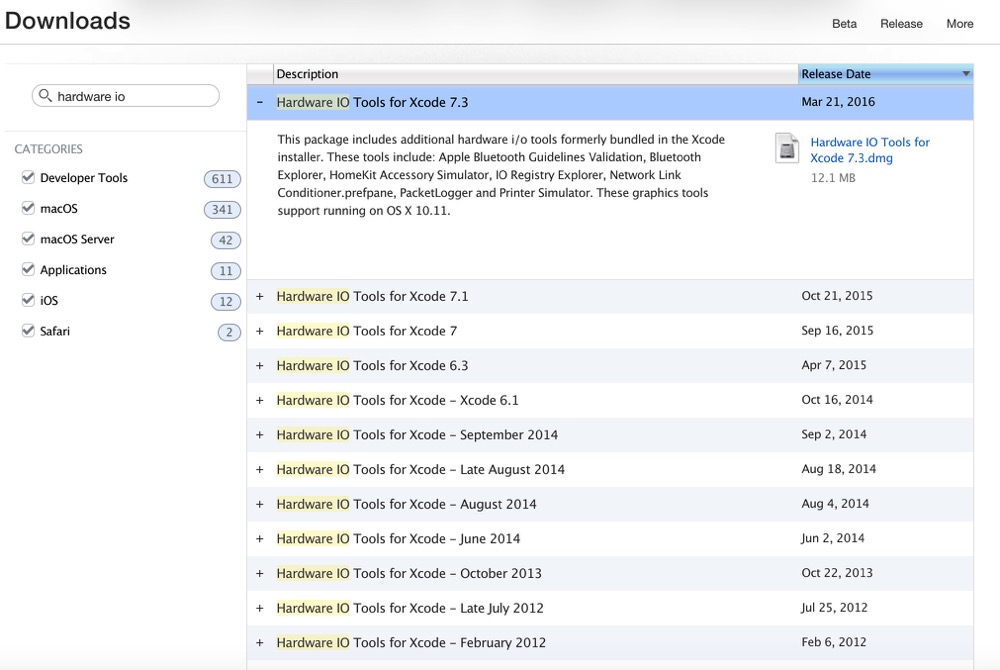
Task: Click the 'Jul 25, 2012' release date
Action: (834, 608)
